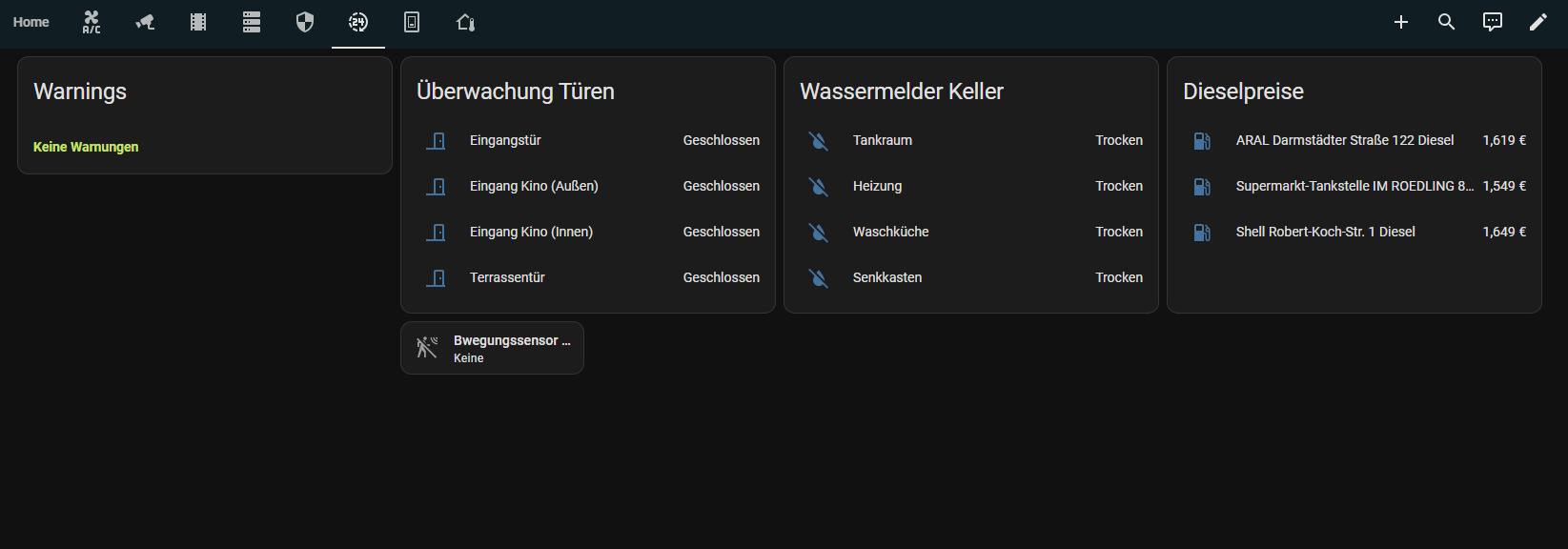
Task: Open search with the magnifier icon
Action: (1447, 22)
